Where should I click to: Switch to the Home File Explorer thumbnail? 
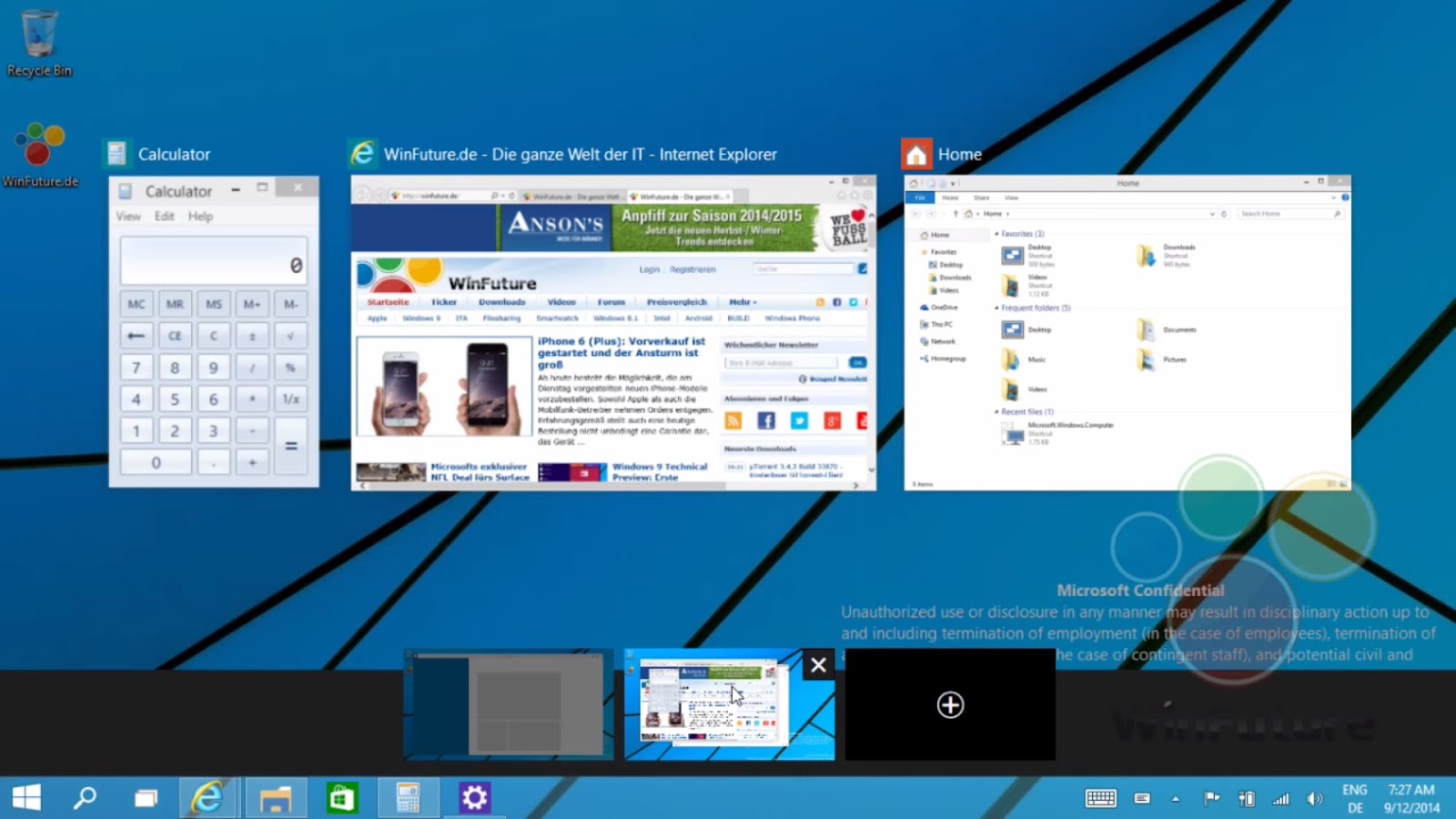click(x=1127, y=333)
